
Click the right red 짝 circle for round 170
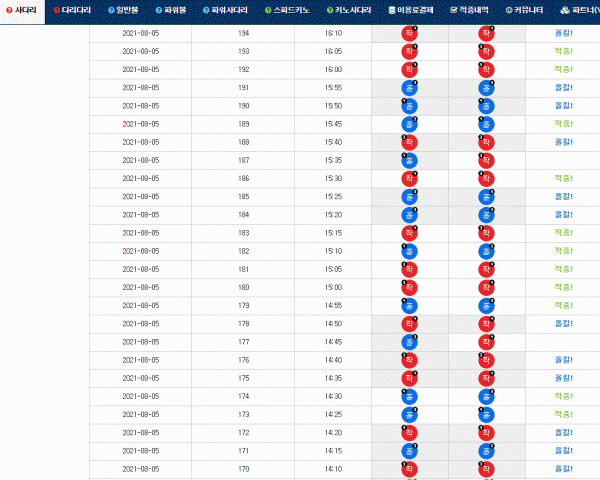pyautogui.click(x=486, y=469)
